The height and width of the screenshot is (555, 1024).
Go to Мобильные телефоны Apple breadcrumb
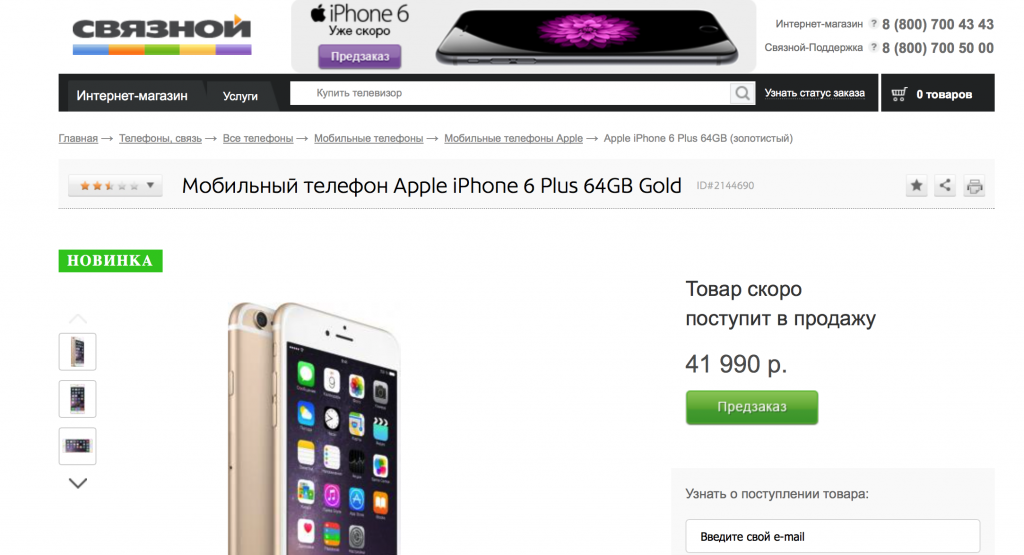tap(513, 138)
